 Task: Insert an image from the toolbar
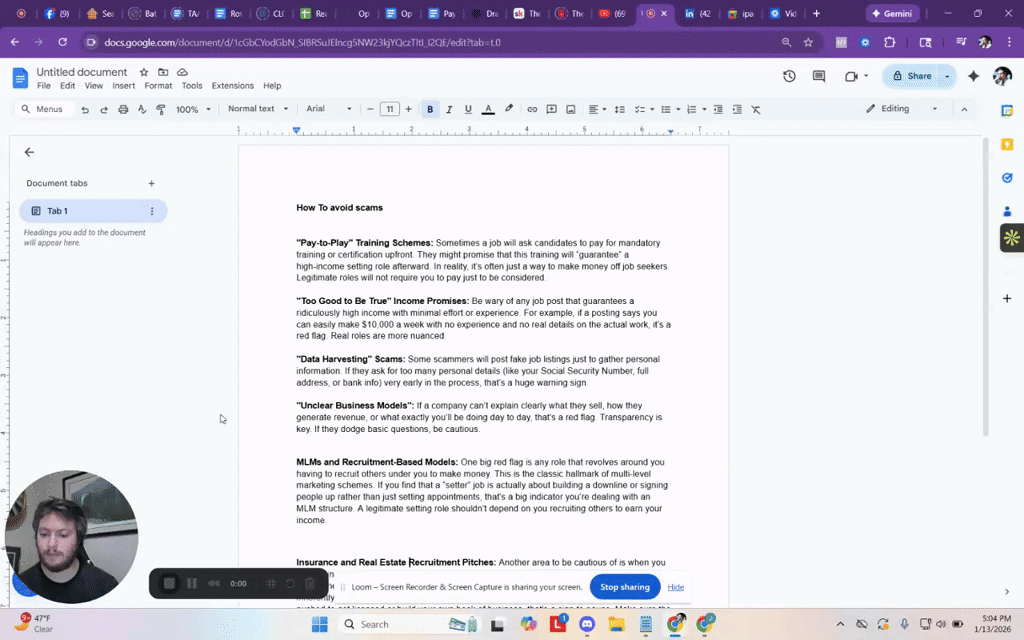570,110
